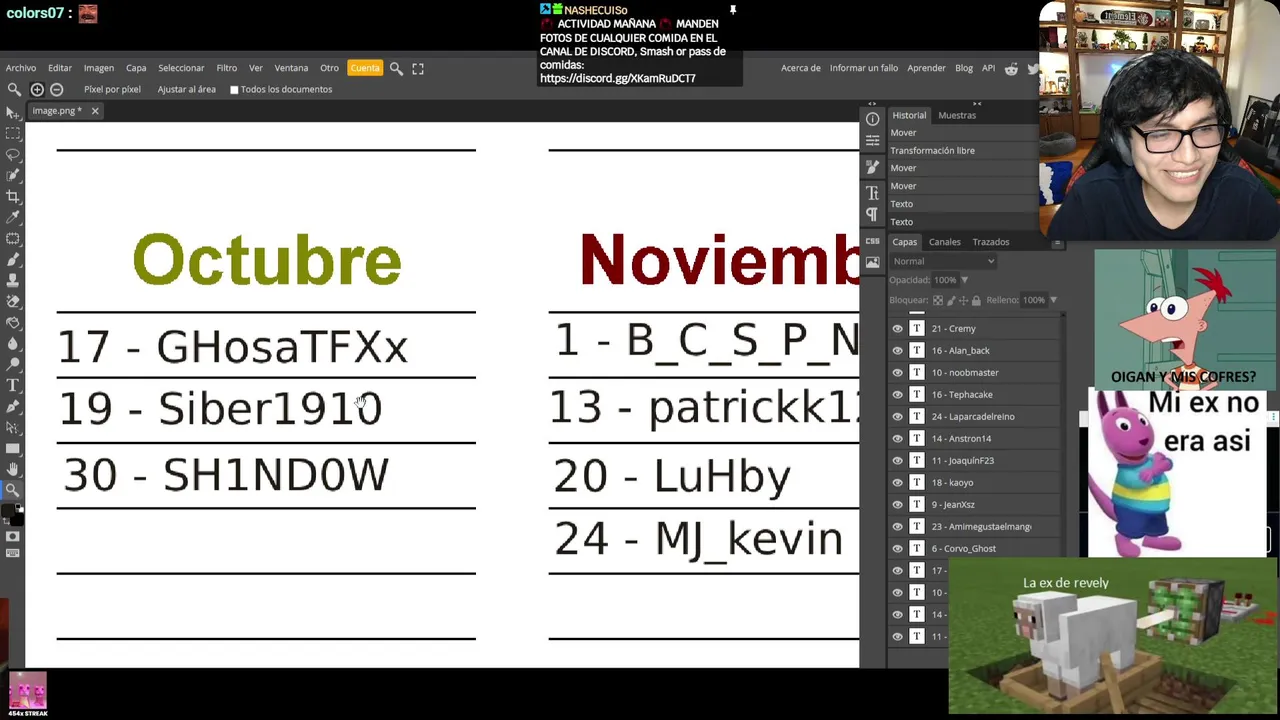The width and height of the screenshot is (1280, 720).
Task: Select the Pen tool
Action: pyautogui.click(x=13, y=407)
